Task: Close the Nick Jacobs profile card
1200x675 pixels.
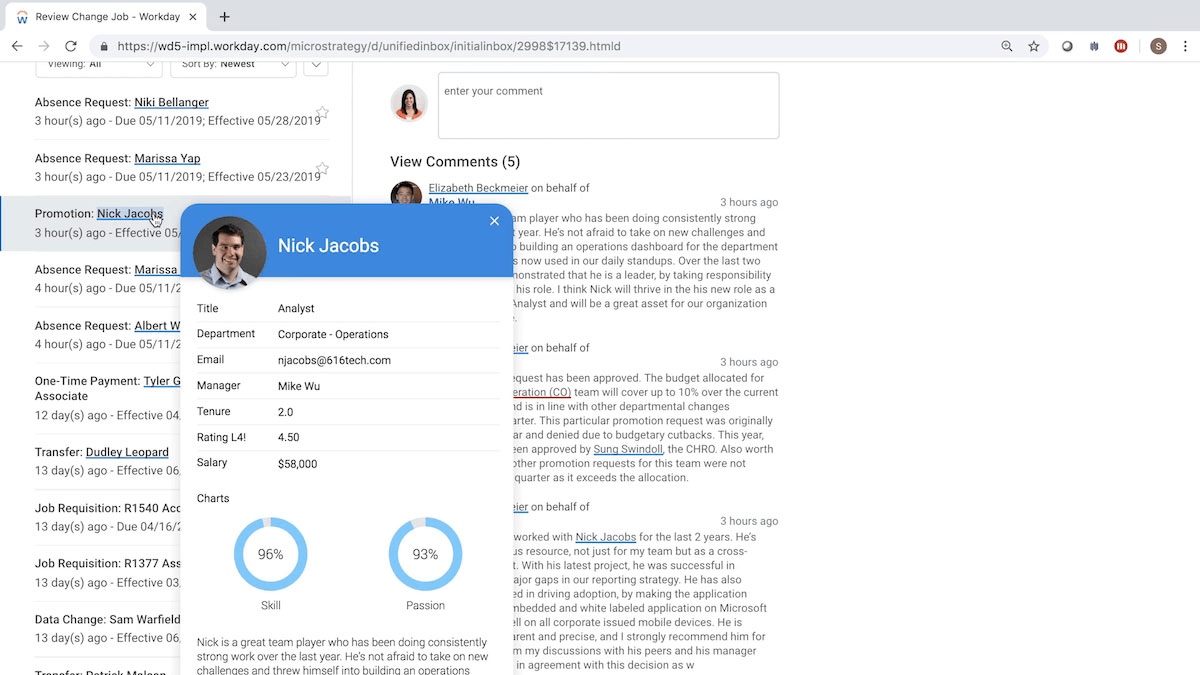Action: pyautogui.click(x=494, y=221)
